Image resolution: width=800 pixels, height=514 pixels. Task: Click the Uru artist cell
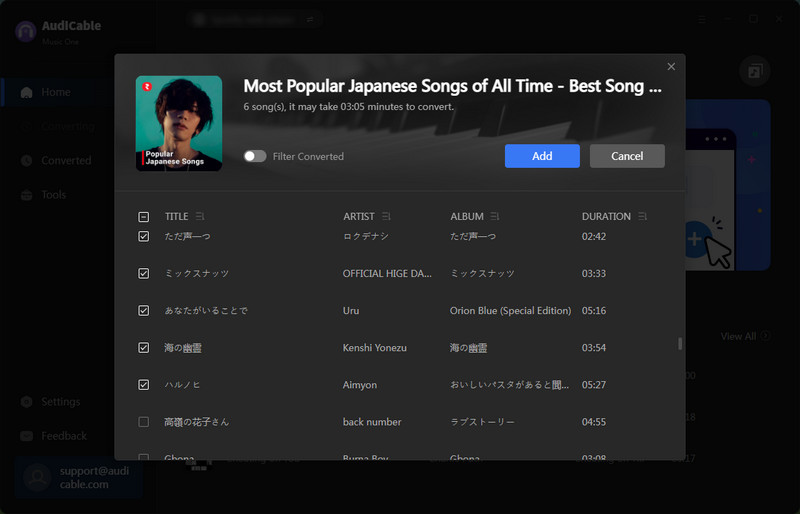pos(351,310)
